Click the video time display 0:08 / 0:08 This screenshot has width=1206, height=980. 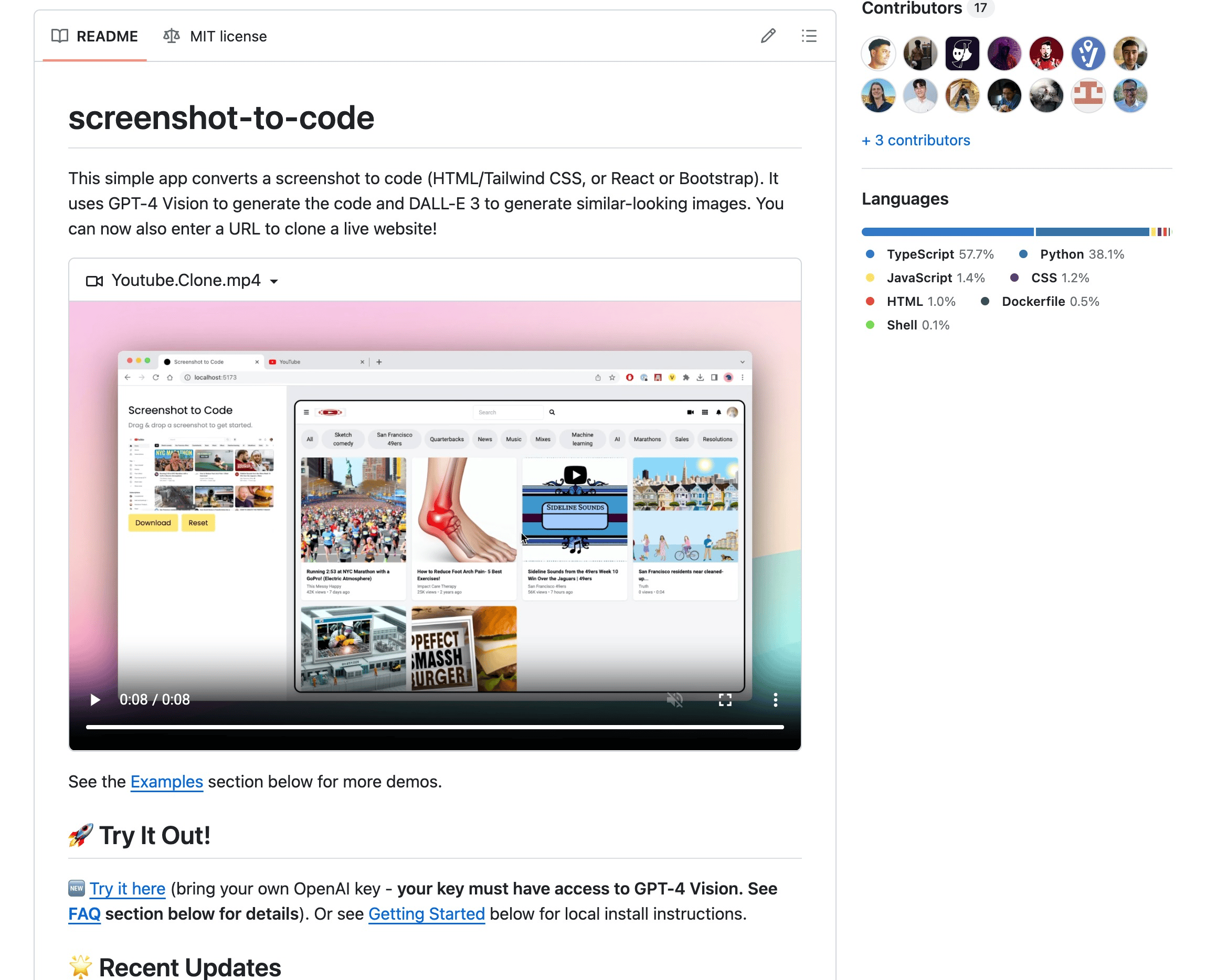click(155, 700)
